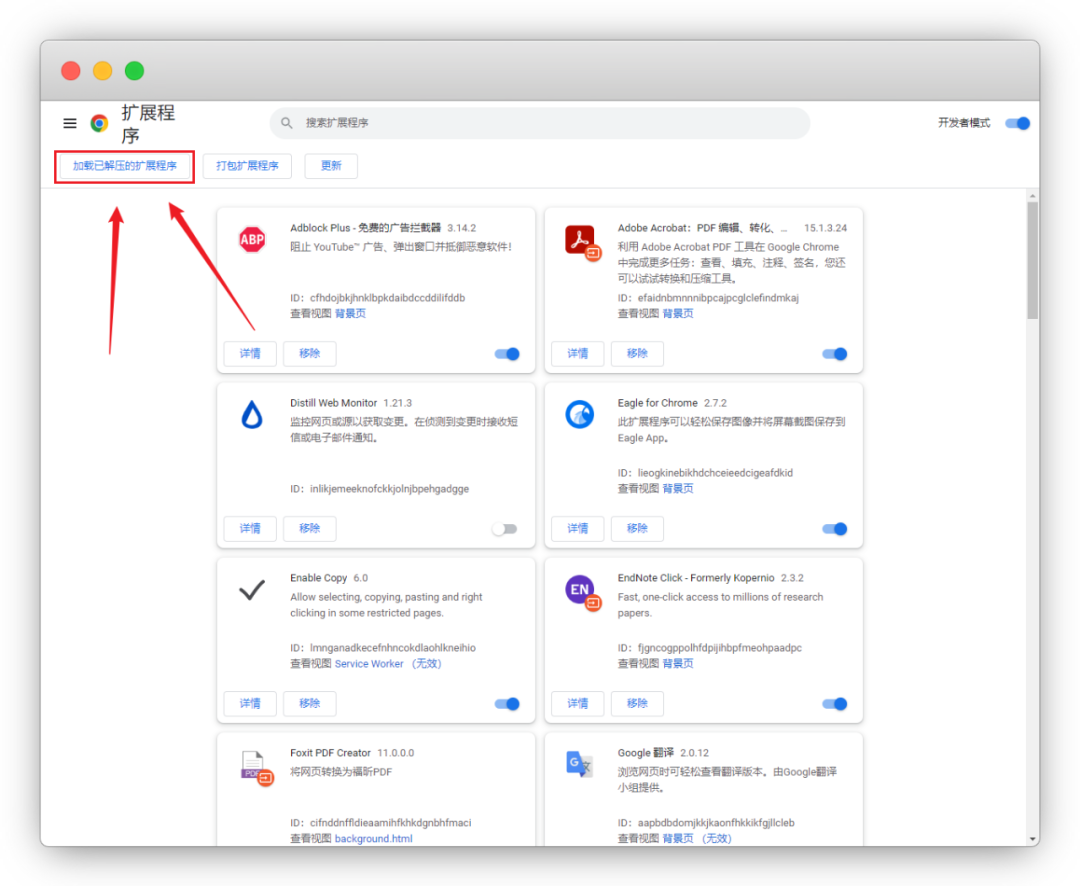The width and height of the screenshot is (1080, 886).
Task: Click 移除 for Eagle for Chrome
Action: (637, 528)
